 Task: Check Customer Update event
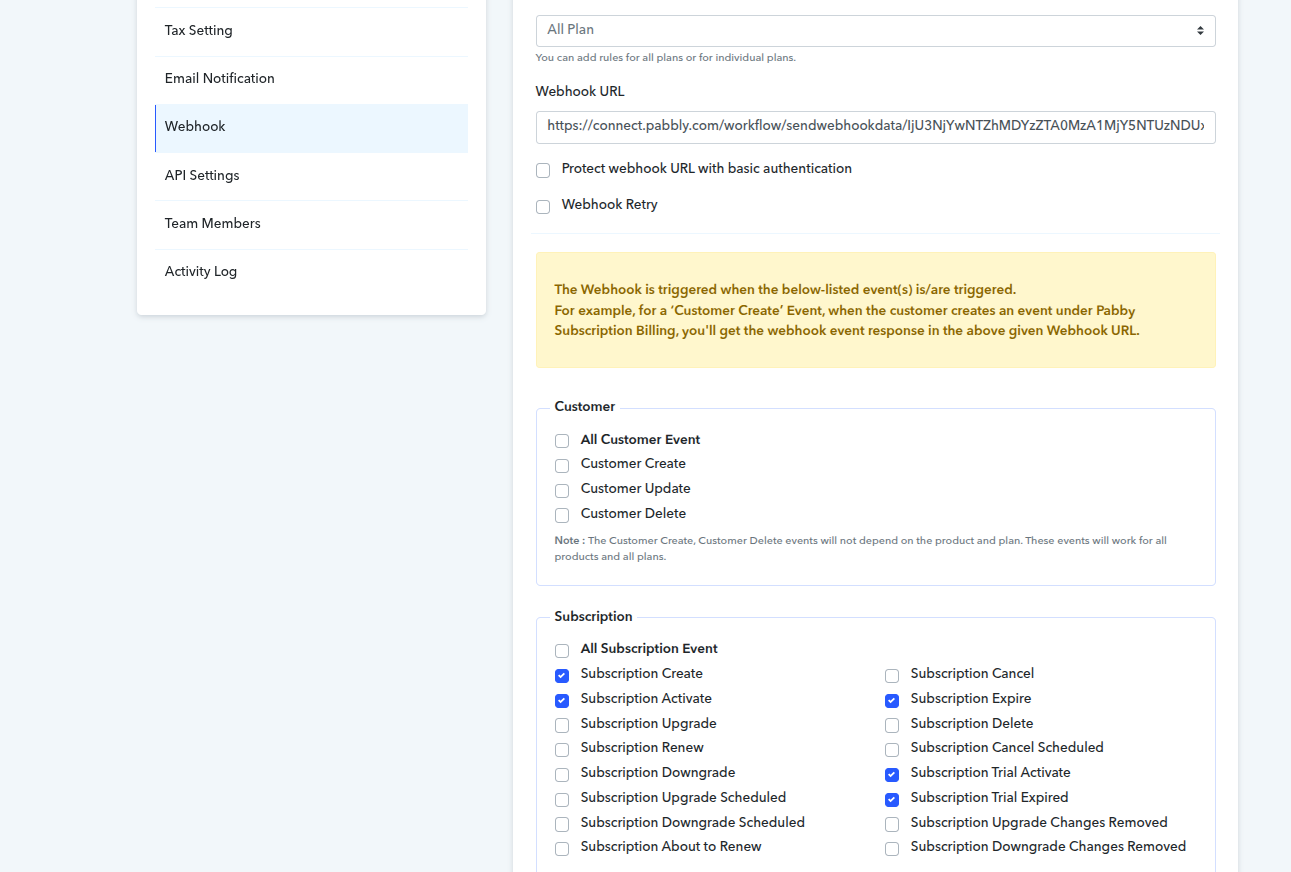click(x=562, y=490)
